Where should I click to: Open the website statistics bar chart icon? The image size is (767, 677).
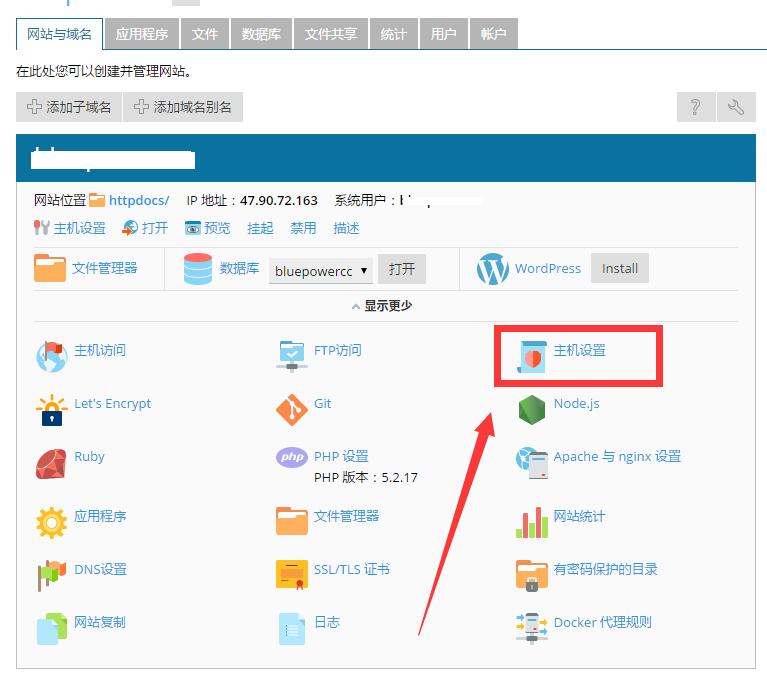532,522
